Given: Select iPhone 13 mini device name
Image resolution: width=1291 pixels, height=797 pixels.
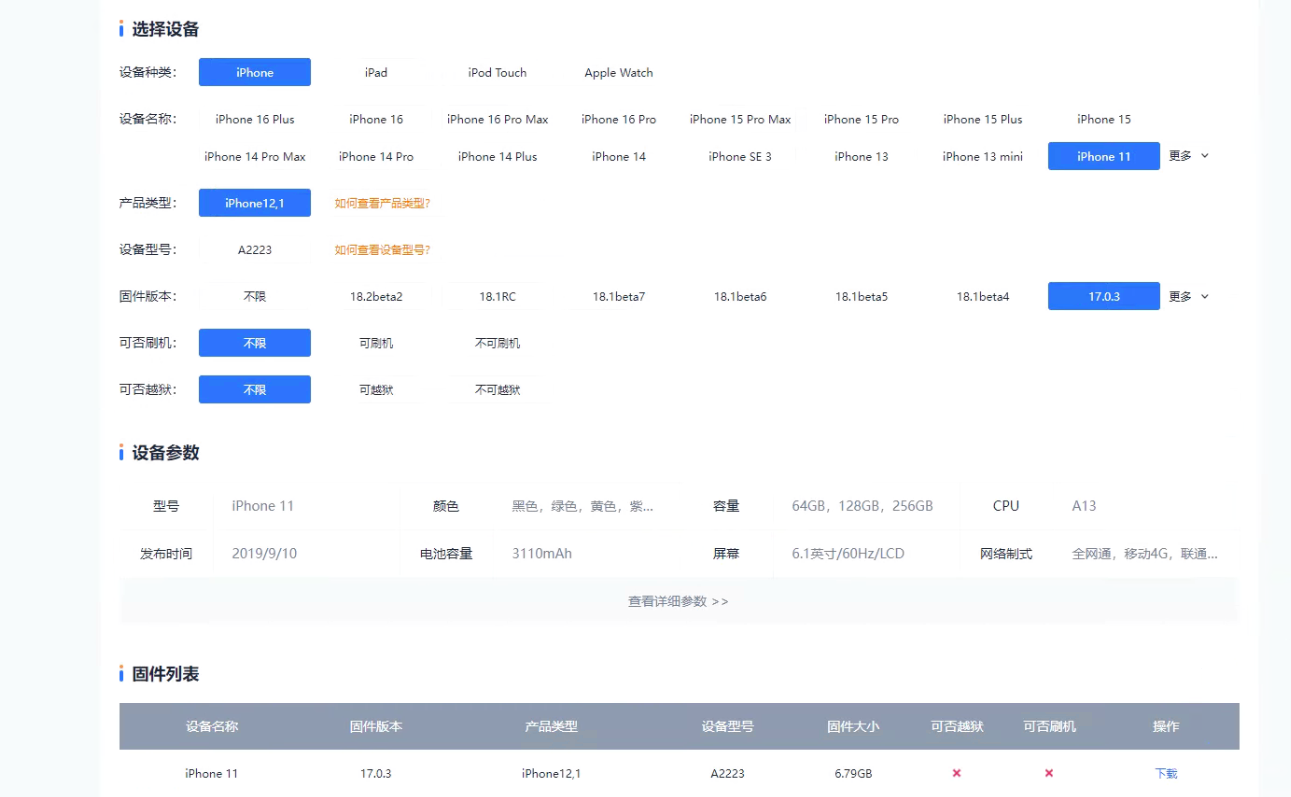Looking at the screenshot, I should (x=983, y=156).
